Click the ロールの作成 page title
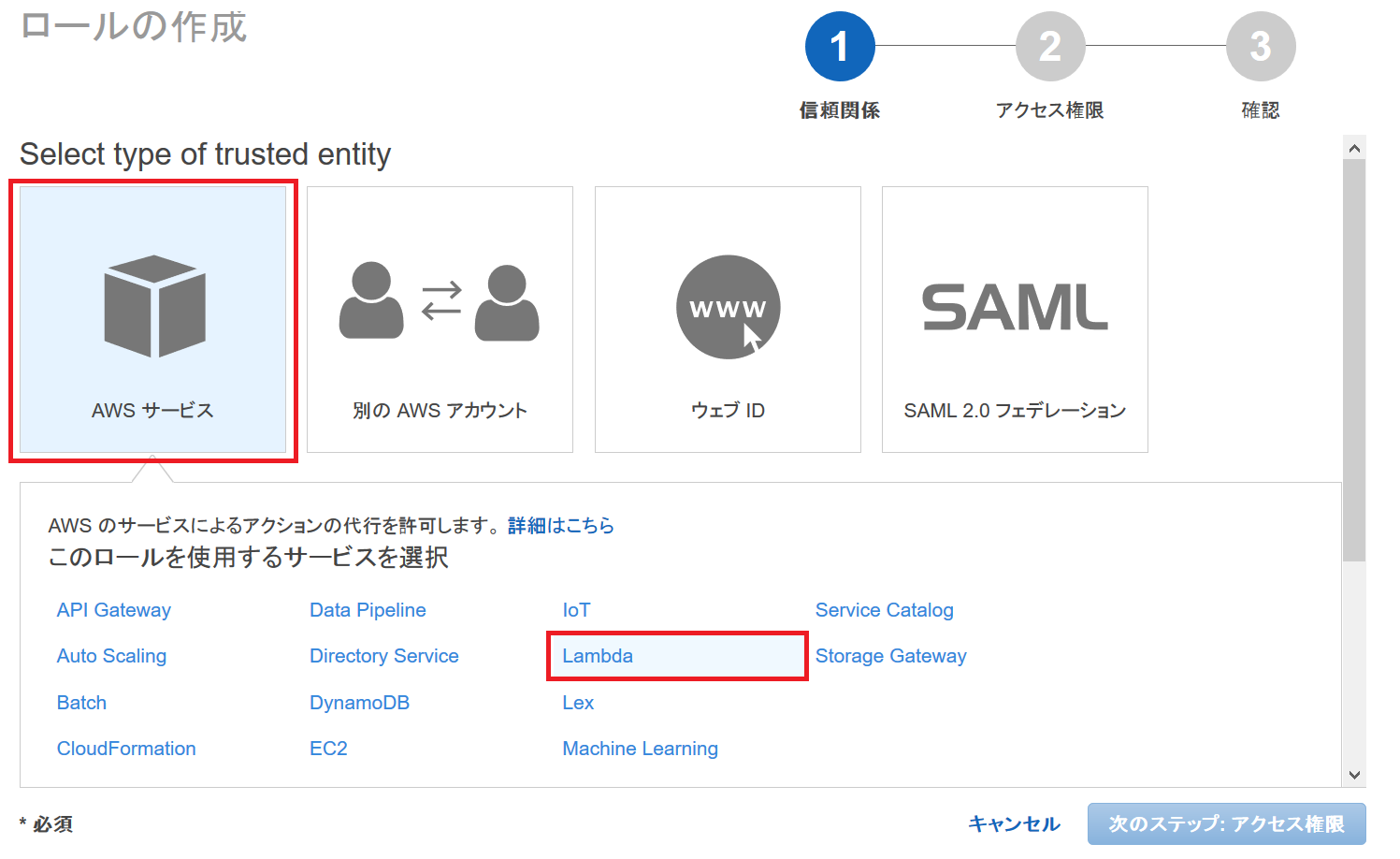The width and height of the screenshot is (1400, 859). (133, 26)
